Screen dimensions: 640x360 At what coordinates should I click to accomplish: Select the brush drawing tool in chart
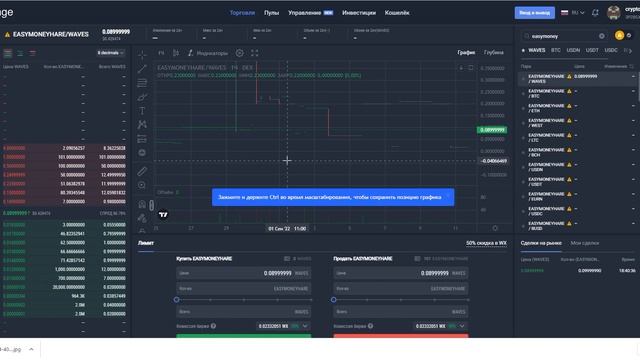click(x=142, y=97)
